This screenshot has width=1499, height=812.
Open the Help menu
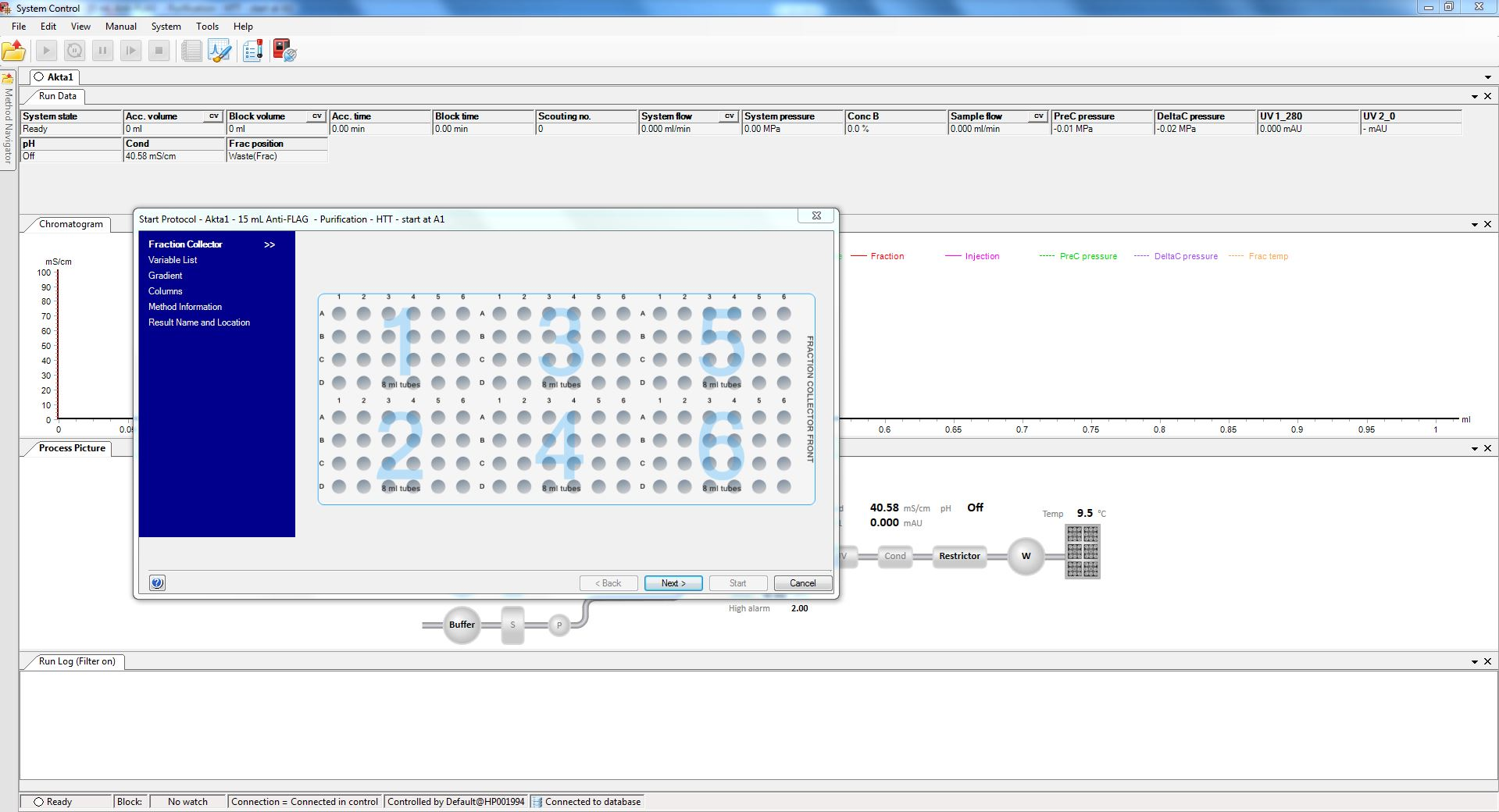click(243, 27)
